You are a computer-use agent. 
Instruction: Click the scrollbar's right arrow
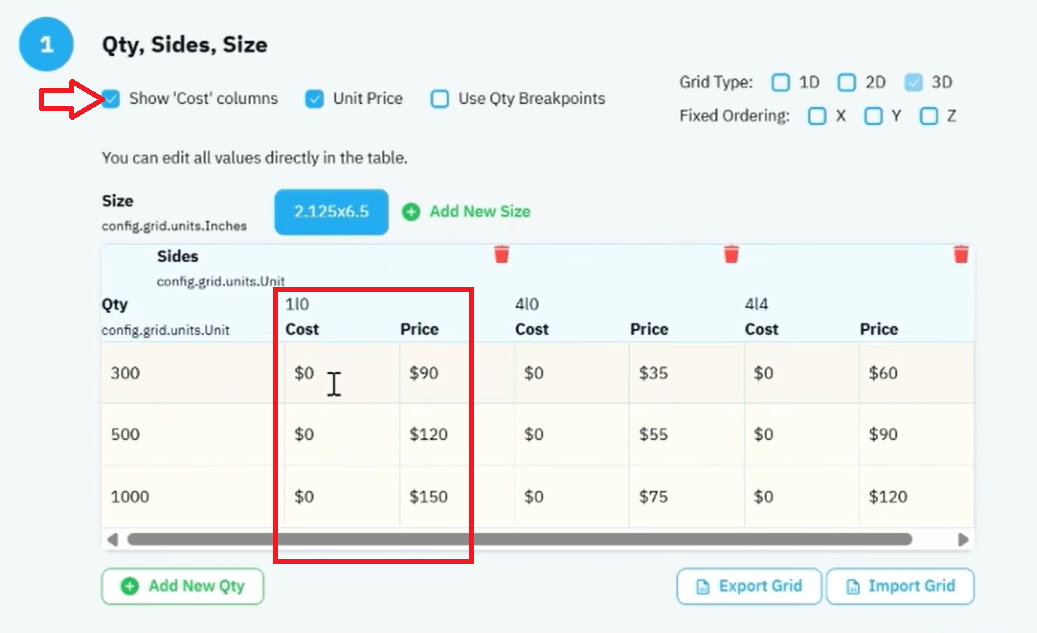[x=963, y=540]
